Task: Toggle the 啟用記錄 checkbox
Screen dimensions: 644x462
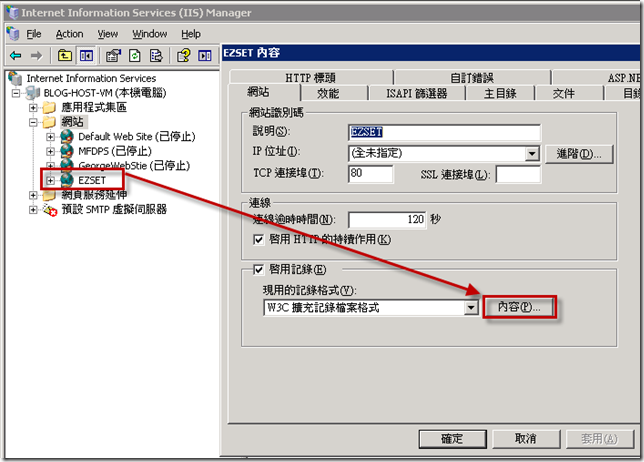Action: pyautogui.click(x=258, y=269)
